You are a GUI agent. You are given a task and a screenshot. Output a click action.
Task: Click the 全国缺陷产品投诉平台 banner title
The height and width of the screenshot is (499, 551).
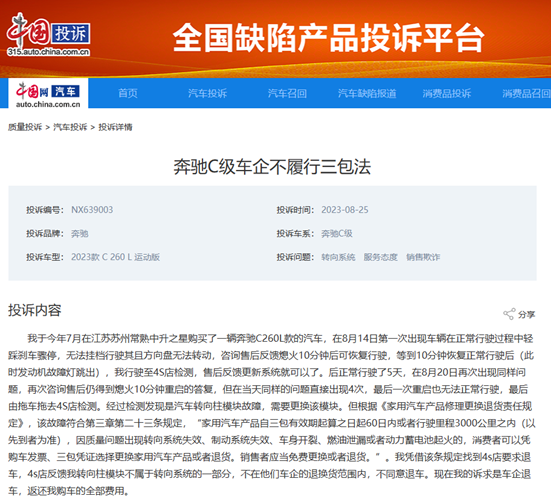[328, 38]
